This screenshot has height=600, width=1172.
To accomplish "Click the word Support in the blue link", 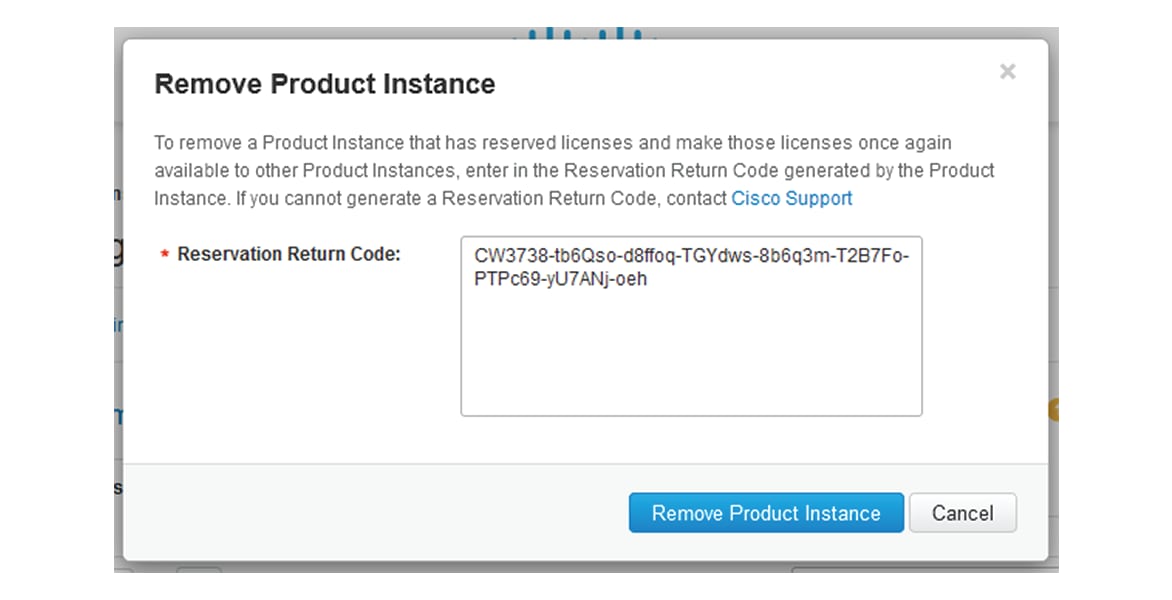I will (818, 198).
